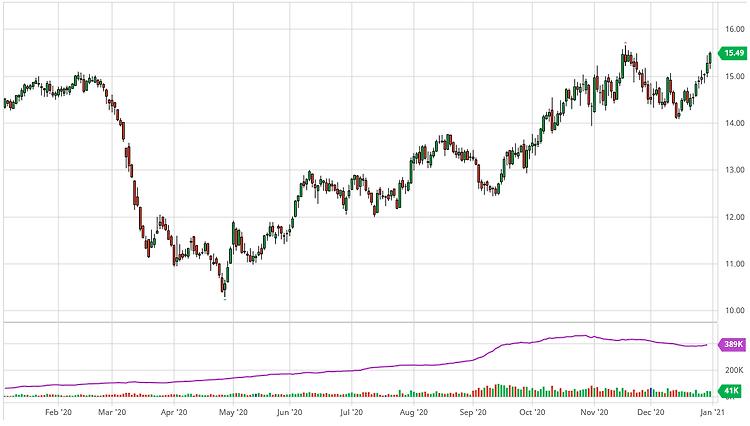The height and width of the screenshot is (426, 750).
Task: Click the Jul '20 date label
Action: 352,412
